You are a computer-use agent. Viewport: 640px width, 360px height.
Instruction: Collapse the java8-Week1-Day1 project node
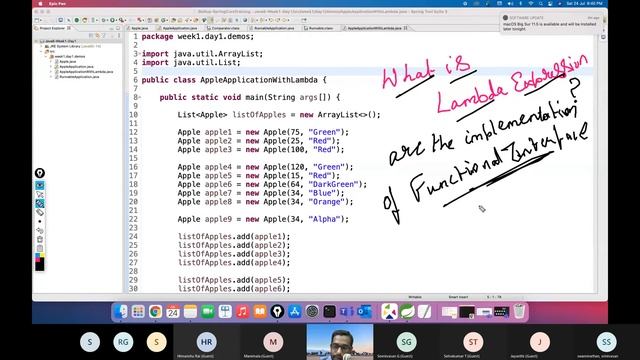[x=36, y=41]
